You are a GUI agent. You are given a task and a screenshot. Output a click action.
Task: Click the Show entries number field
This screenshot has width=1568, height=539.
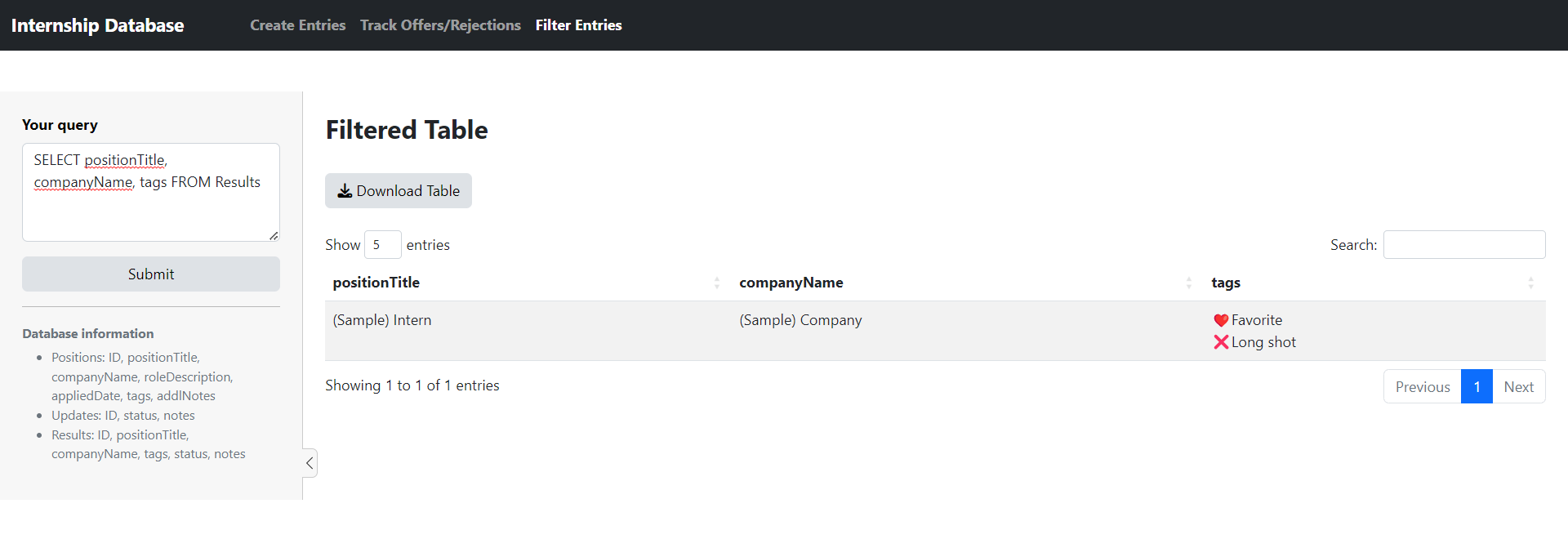click(382, 245)
